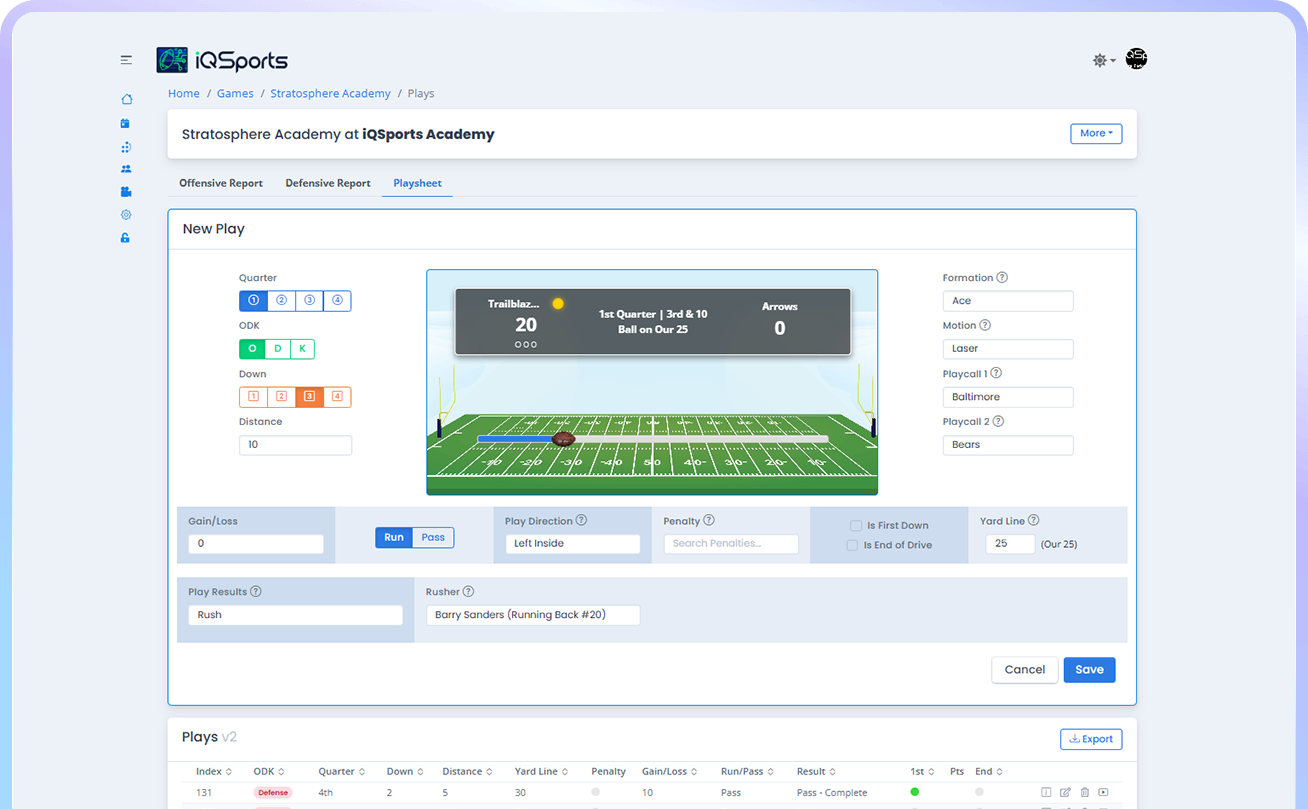Viewport: 1308px width, 809px height.
Task: Switch to the Defensive Report tab
Action: pyautogui.click(x=328, y=184)
